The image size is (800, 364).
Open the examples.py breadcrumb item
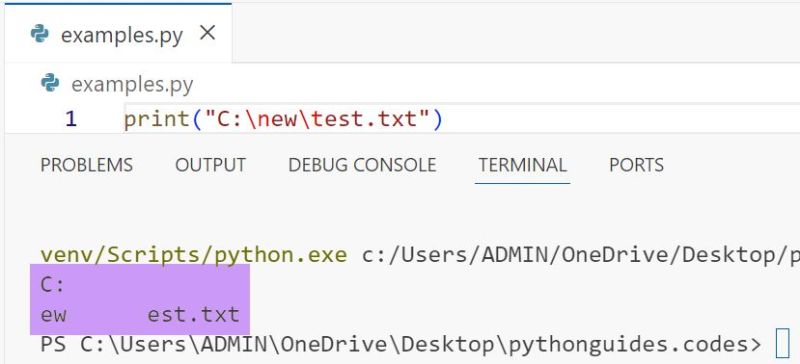(x=132, y=85)
